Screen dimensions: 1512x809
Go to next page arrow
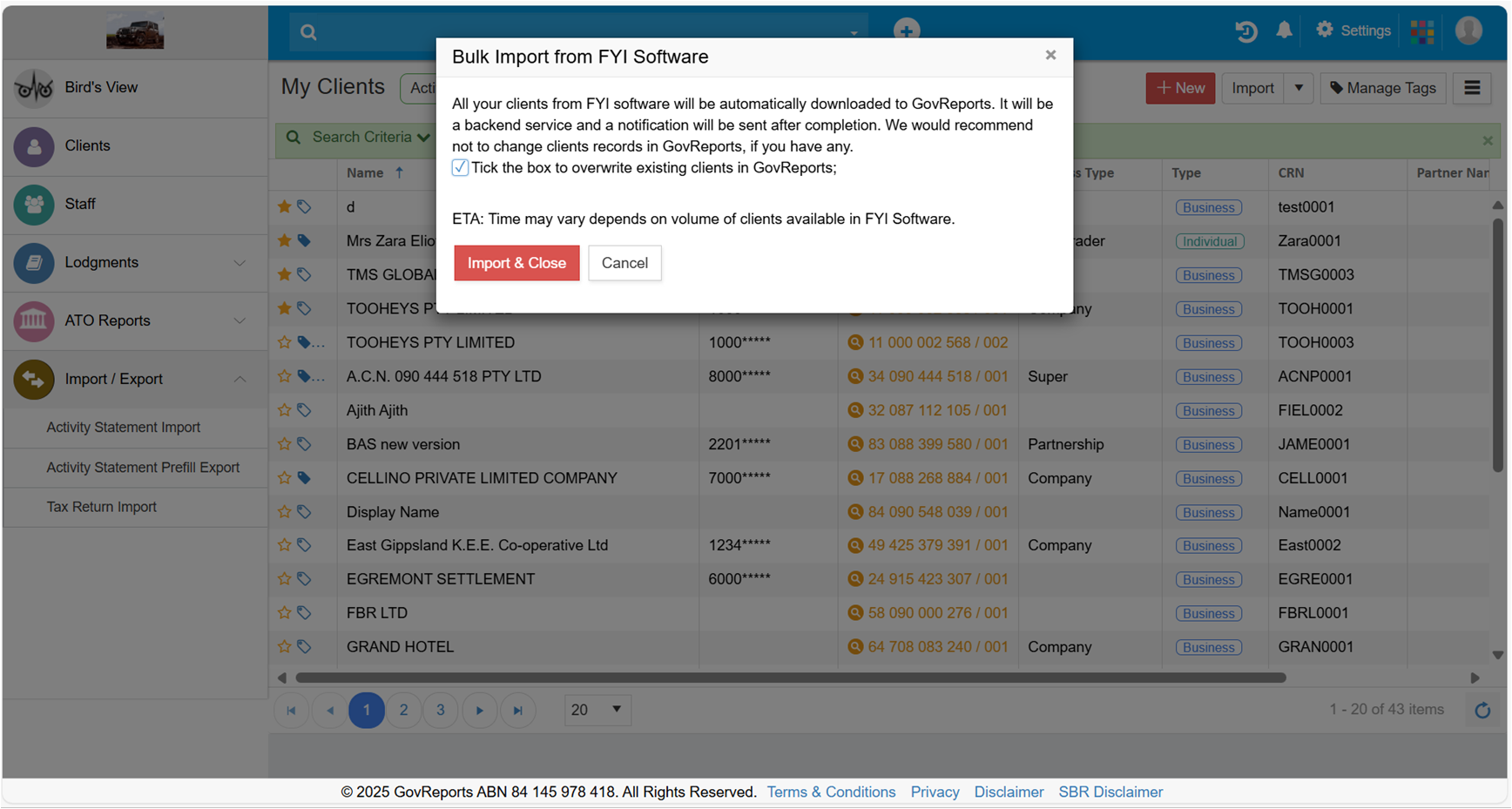coord(479,711)
